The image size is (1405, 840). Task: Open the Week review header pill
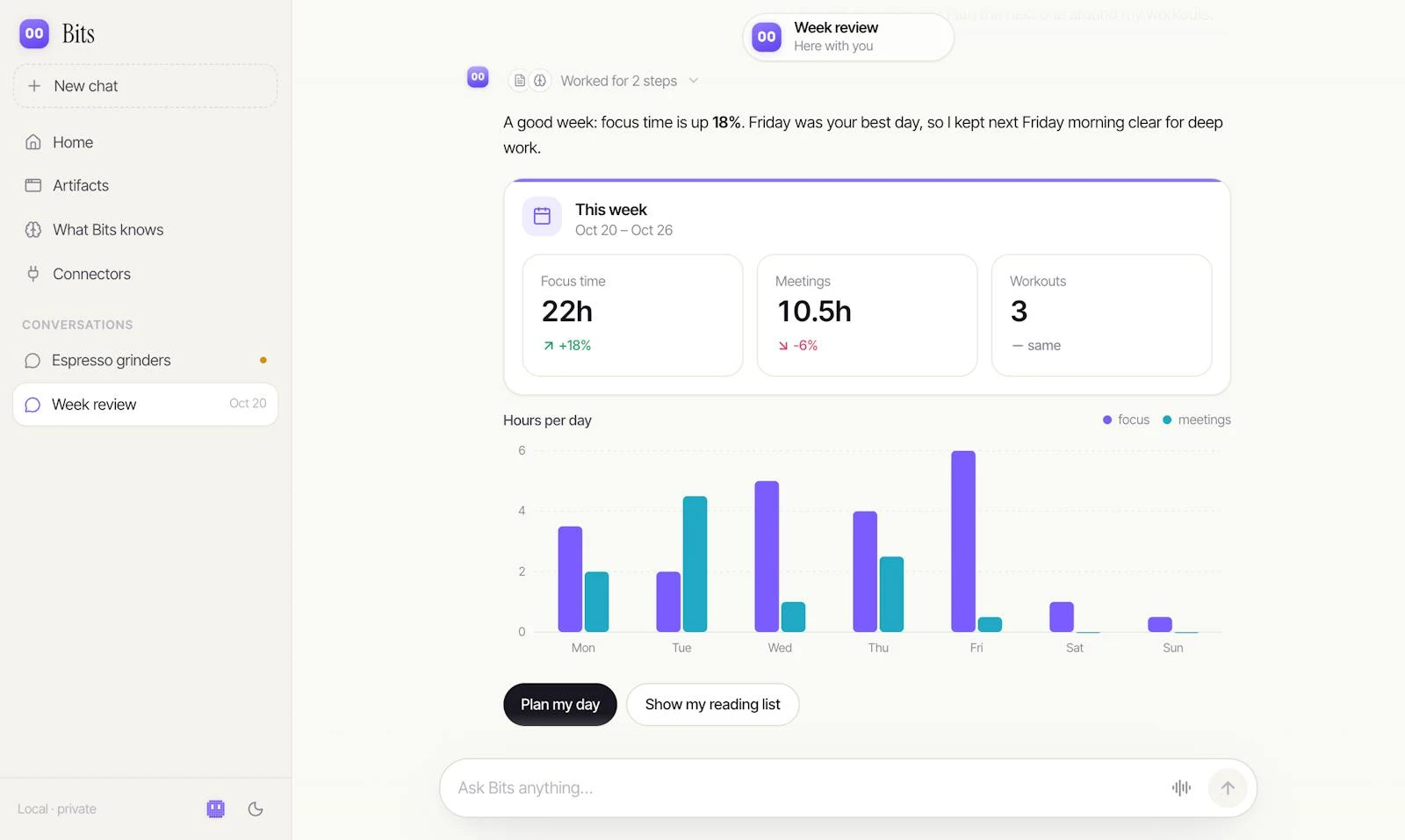[848, 37]
